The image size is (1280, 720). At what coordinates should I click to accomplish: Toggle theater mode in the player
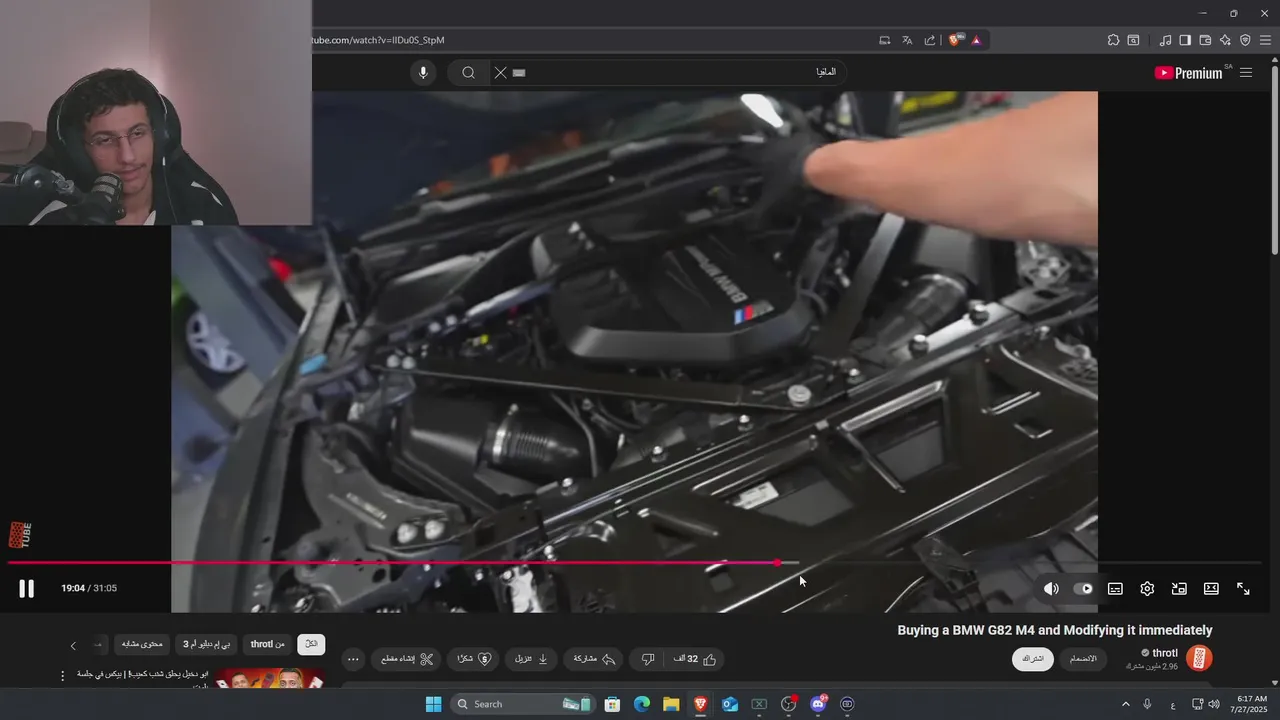coord(1211,589)
